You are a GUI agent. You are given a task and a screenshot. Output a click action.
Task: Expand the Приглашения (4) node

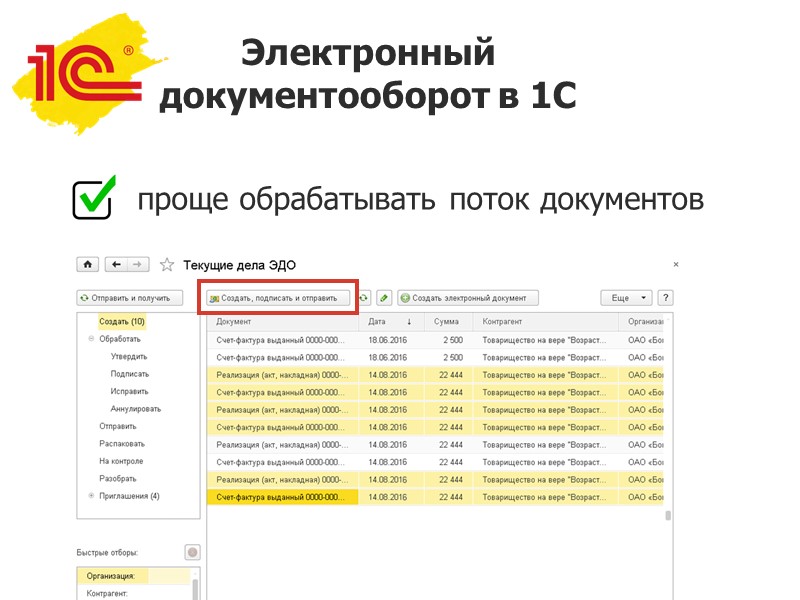(91, 495)
